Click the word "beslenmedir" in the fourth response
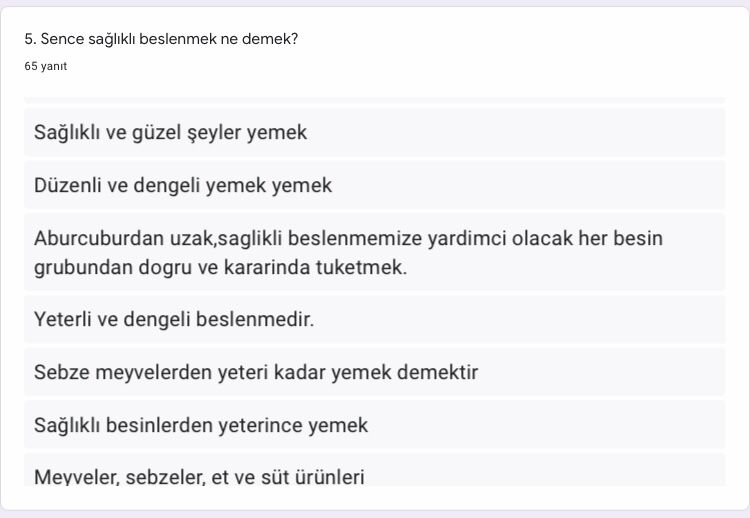This screenshot has width=750, height=518. click(257, 319)
